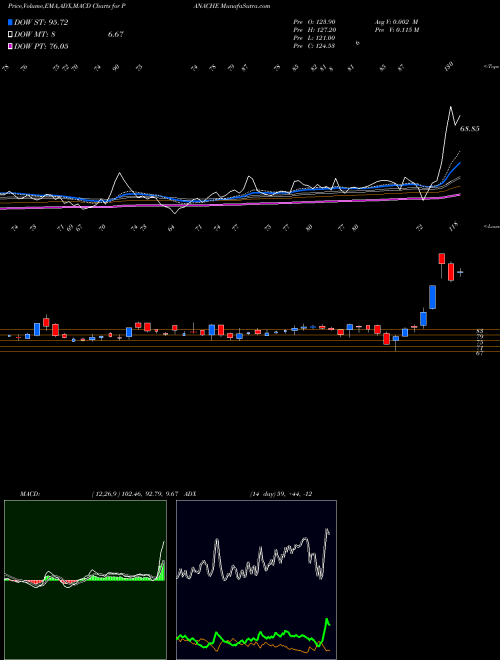
Task: Click the 'Pre L: 121.00' value
Action: click(314, 38)
